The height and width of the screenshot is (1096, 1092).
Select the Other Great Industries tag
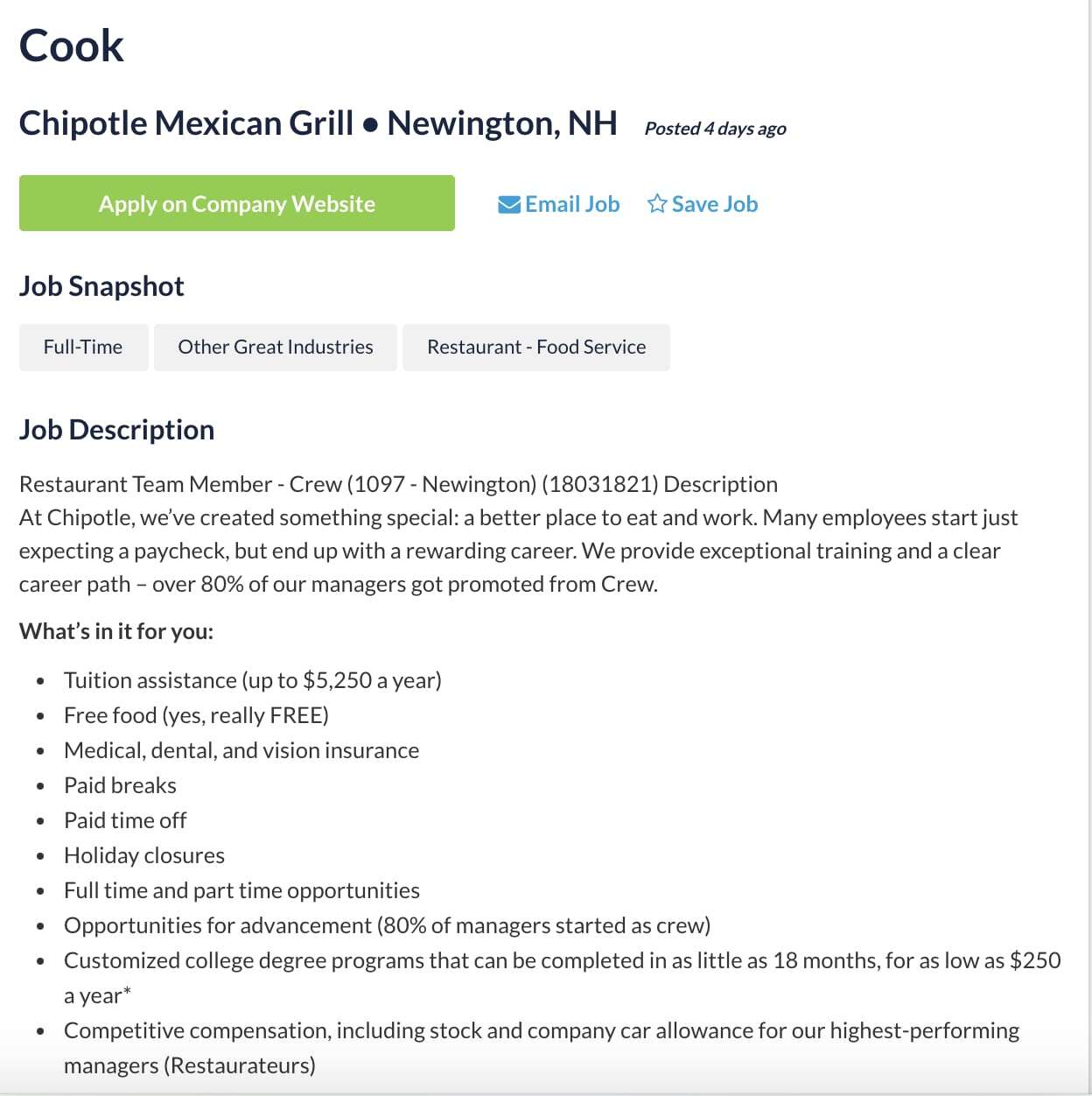point(275,347)
